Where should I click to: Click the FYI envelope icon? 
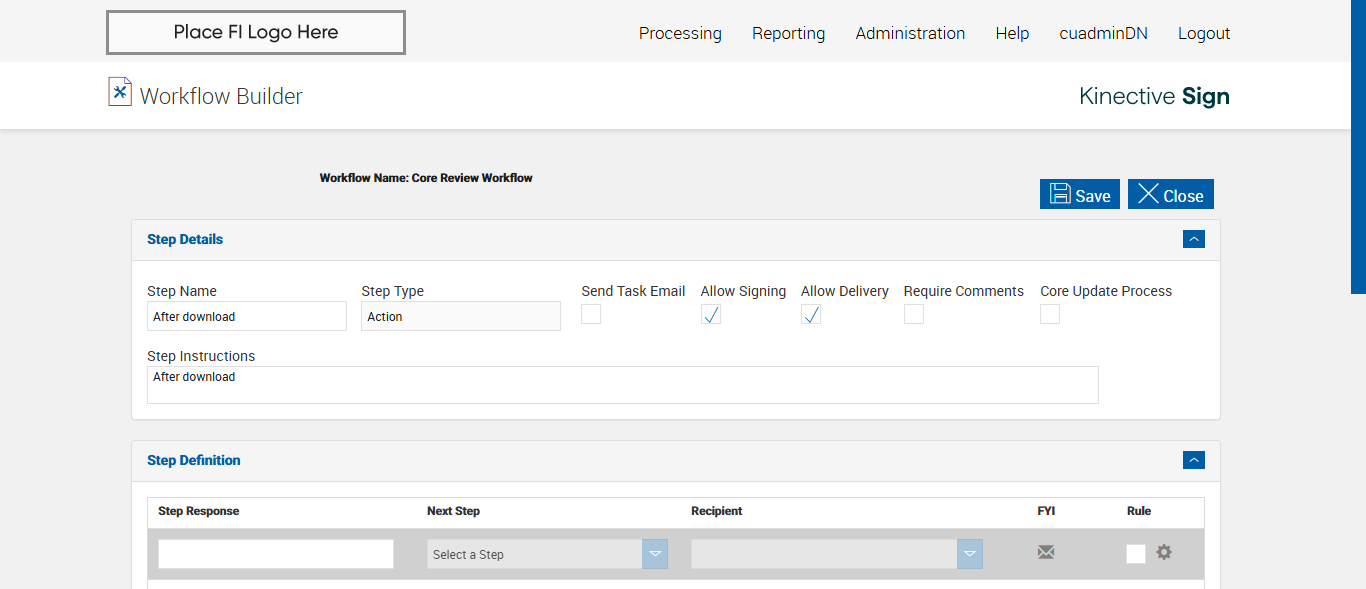(x=1046, y=552)
